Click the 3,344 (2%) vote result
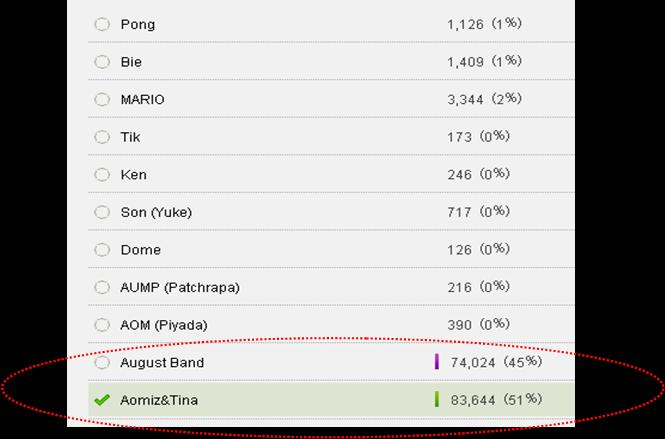The image size is (665, 439). coord(485,99)
